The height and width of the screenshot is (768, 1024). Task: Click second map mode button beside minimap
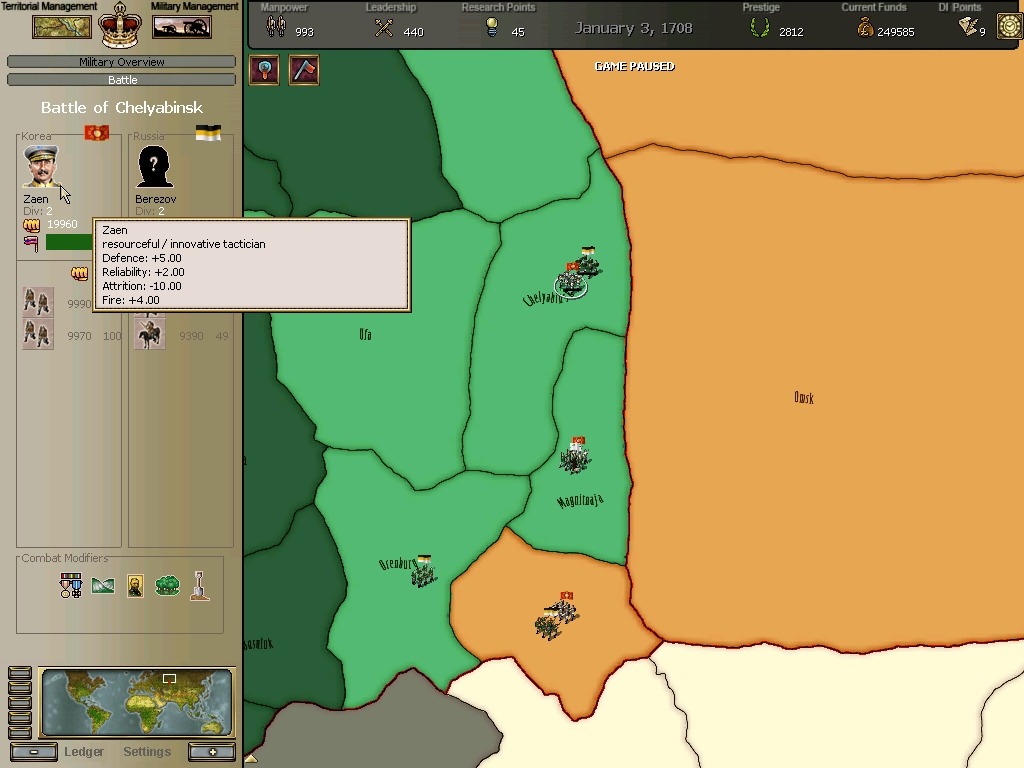[x=20, y=688]
